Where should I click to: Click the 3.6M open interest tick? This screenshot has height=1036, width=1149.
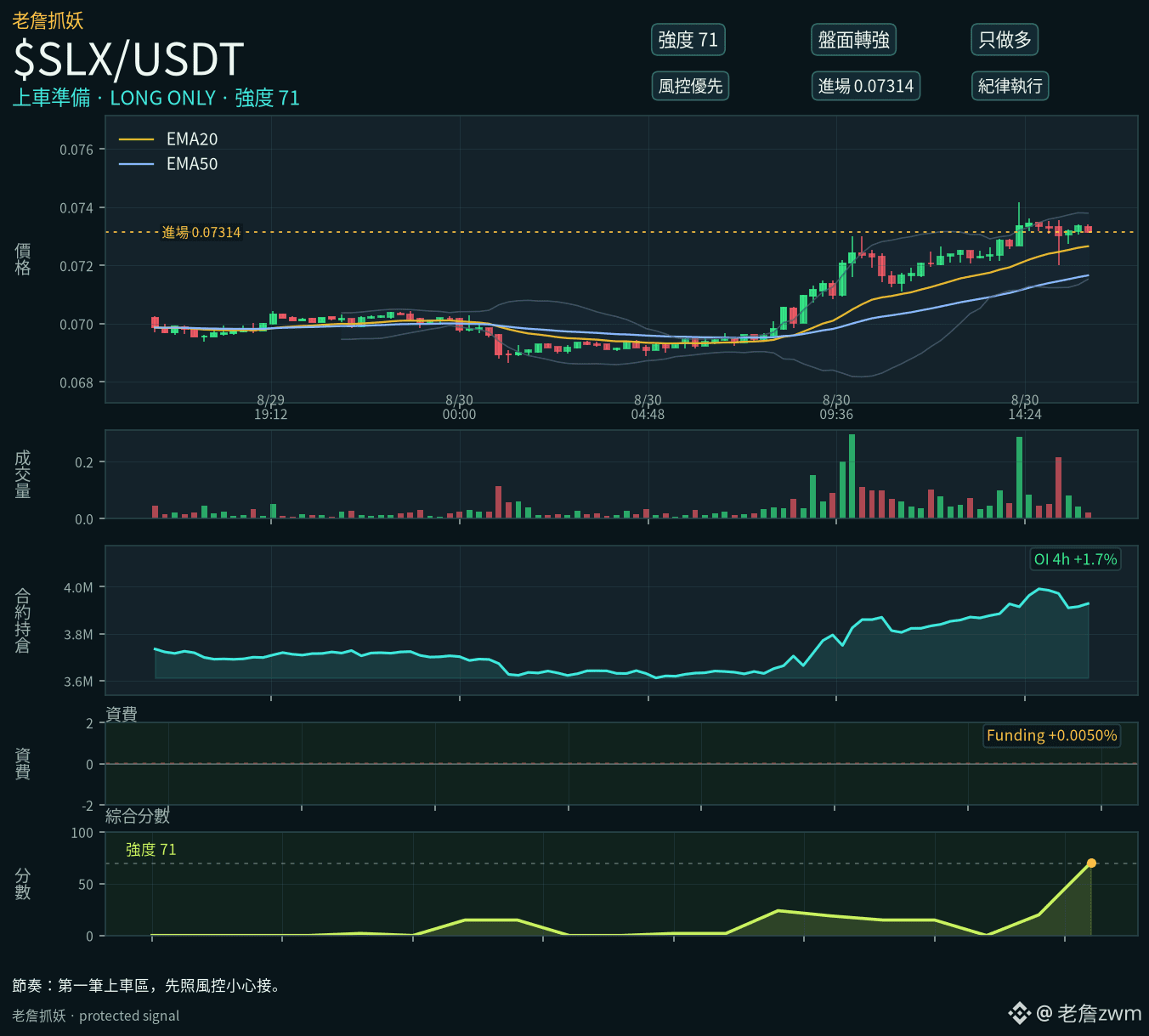coord(78,682)
